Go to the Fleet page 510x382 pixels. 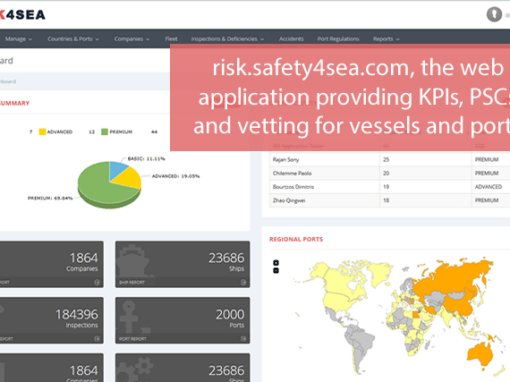[171, 39]
